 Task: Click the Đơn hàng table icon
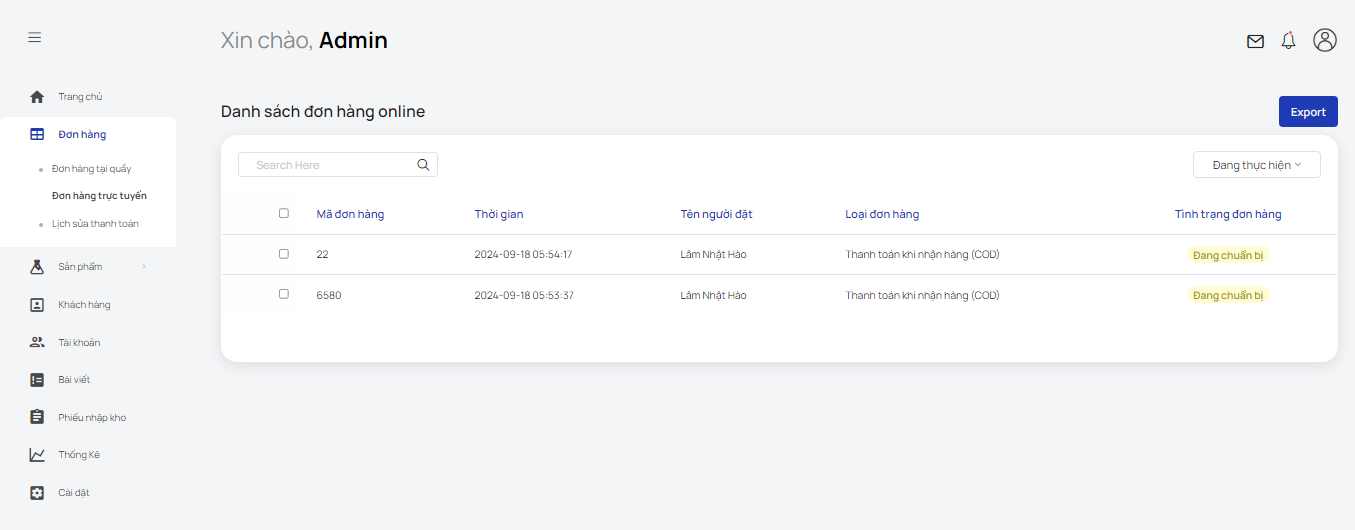pos(37,134)
